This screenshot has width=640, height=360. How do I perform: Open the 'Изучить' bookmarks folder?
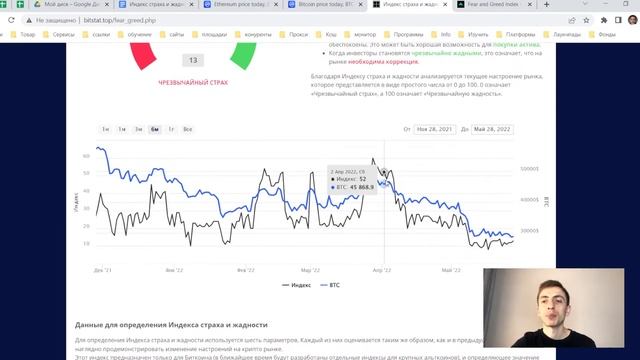(473, 35)
